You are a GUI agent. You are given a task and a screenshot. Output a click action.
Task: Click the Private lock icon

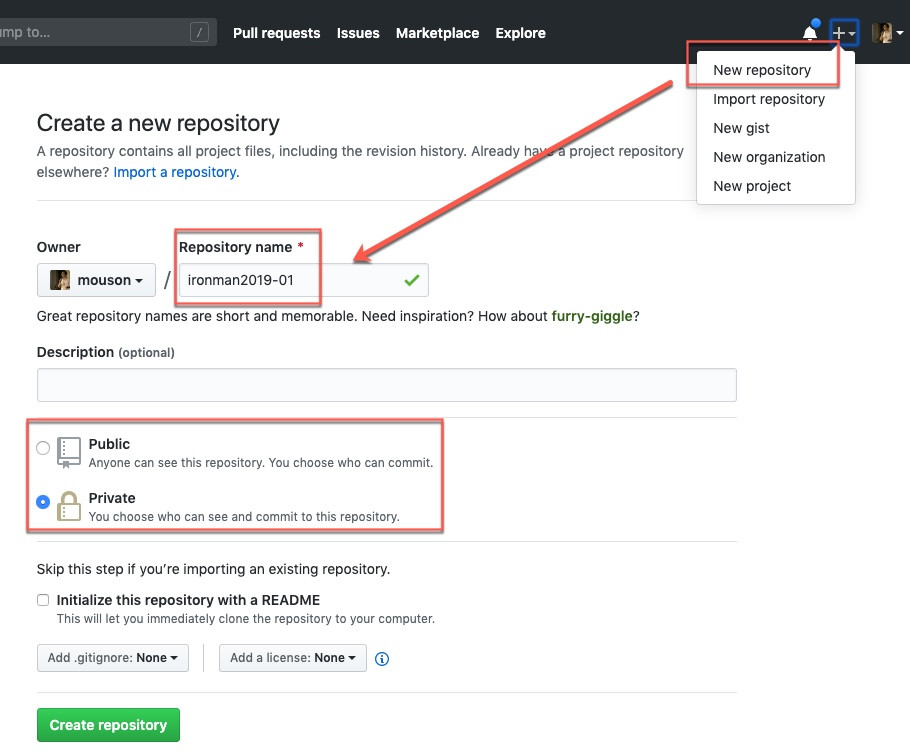pyautogui.click(x=68, y=506)
